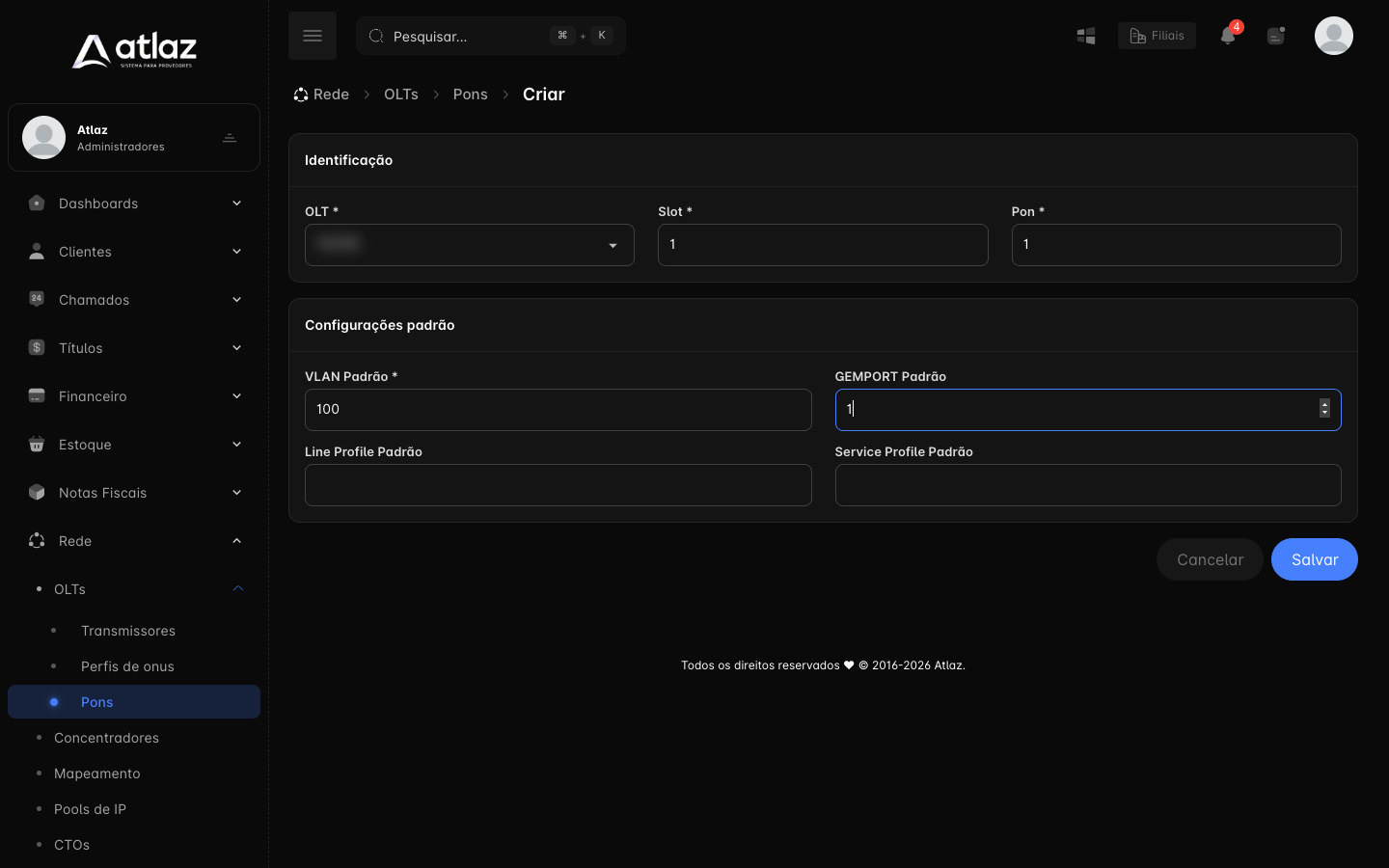Select Concentradores menu item

(106, 738)
